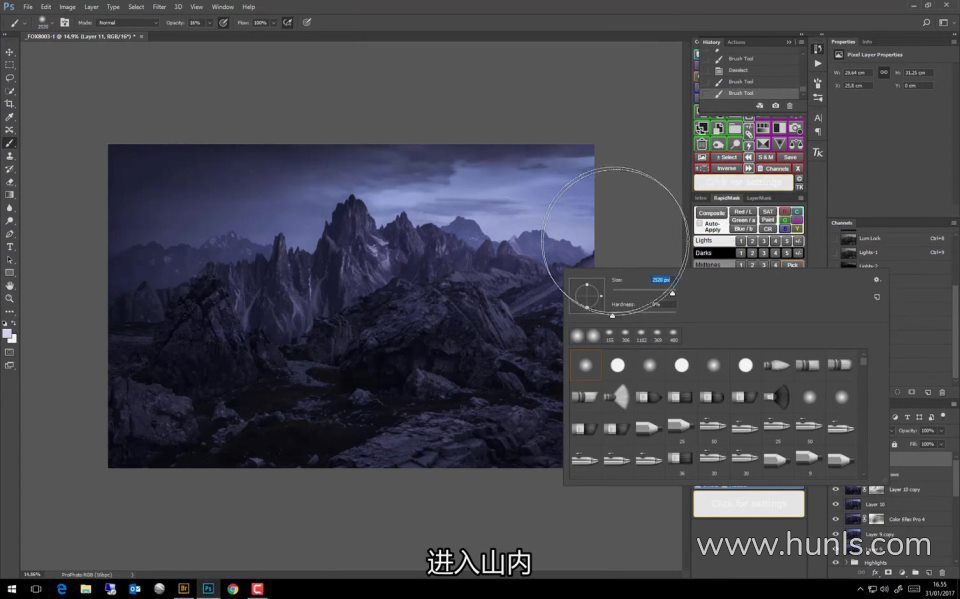Image resolution: width=960 pixels, height=599 pixels.
Task: Open the Filter menu
Action: [x=159, y=7]
